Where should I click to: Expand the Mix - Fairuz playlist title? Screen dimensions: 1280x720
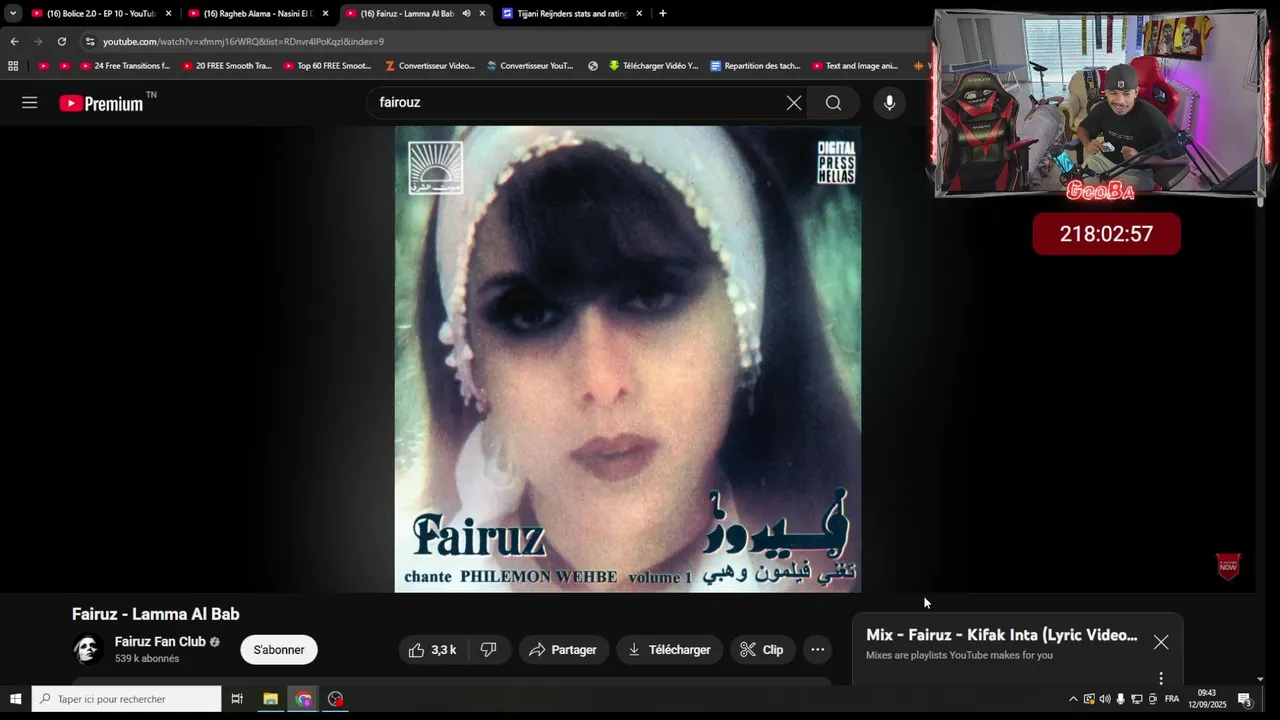[1001, 635]
